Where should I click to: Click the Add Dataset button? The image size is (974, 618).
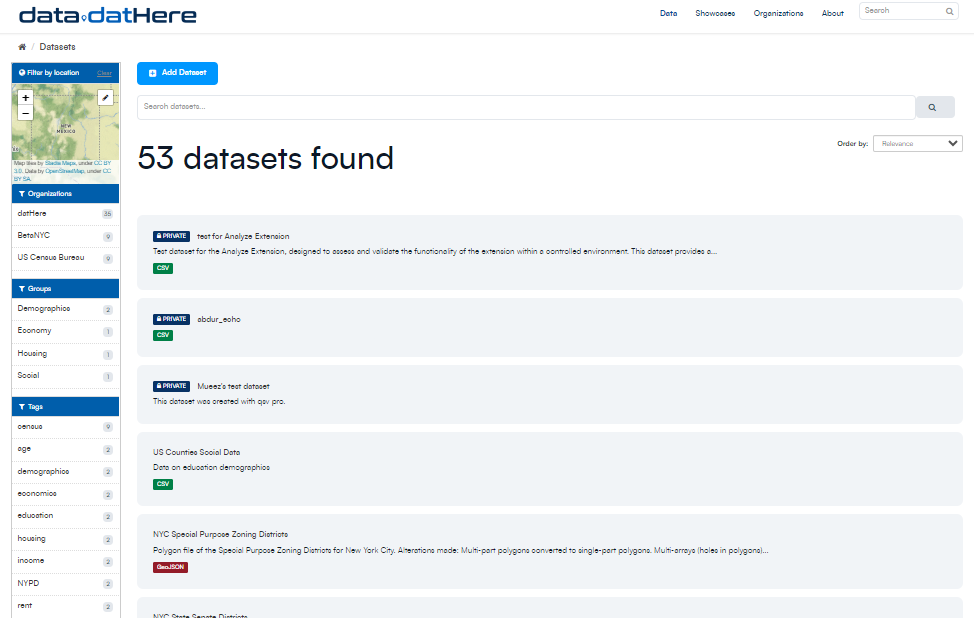tap(177, 73)
